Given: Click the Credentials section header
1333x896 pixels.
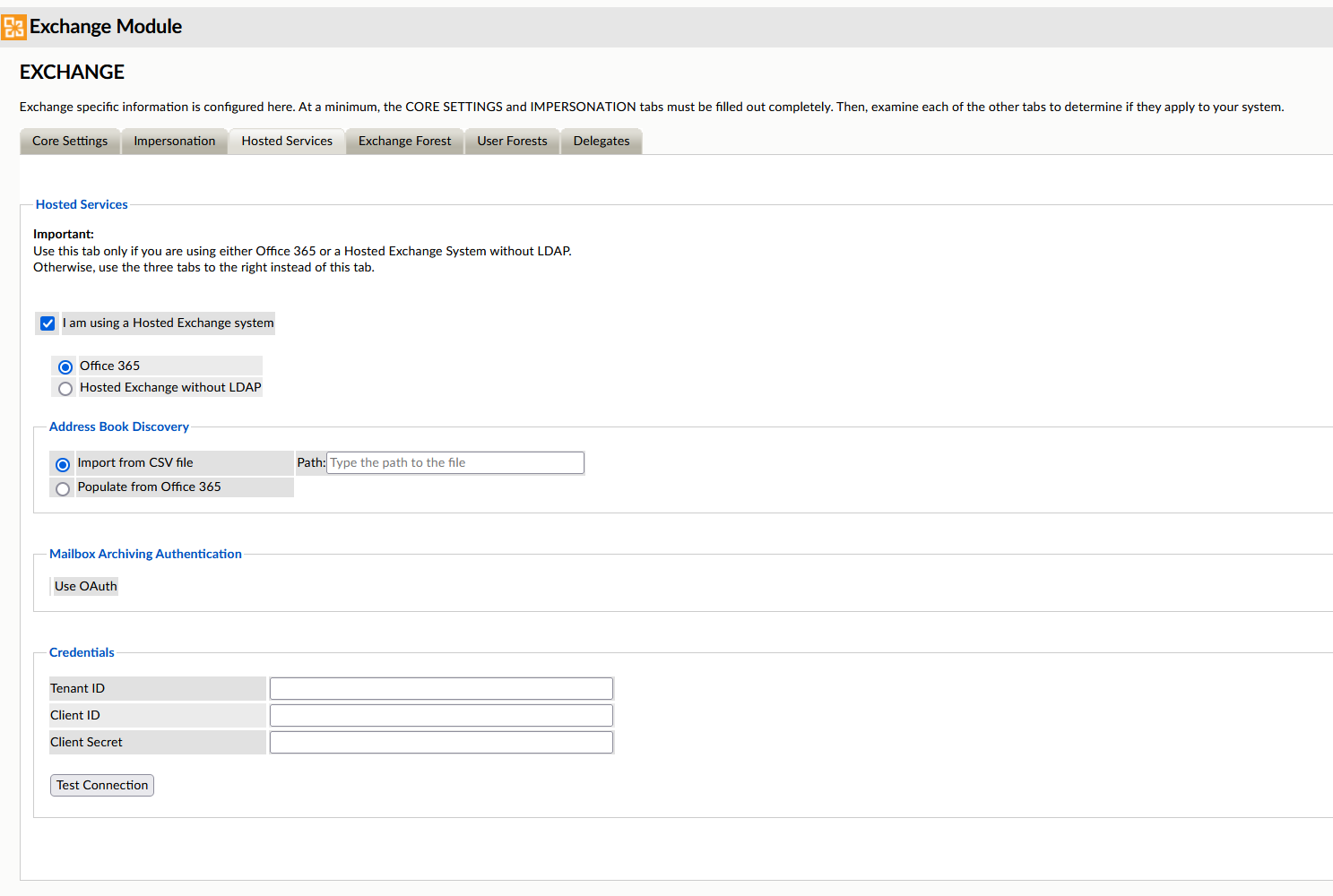Looking at the screenshot, I should coord(82,652).
